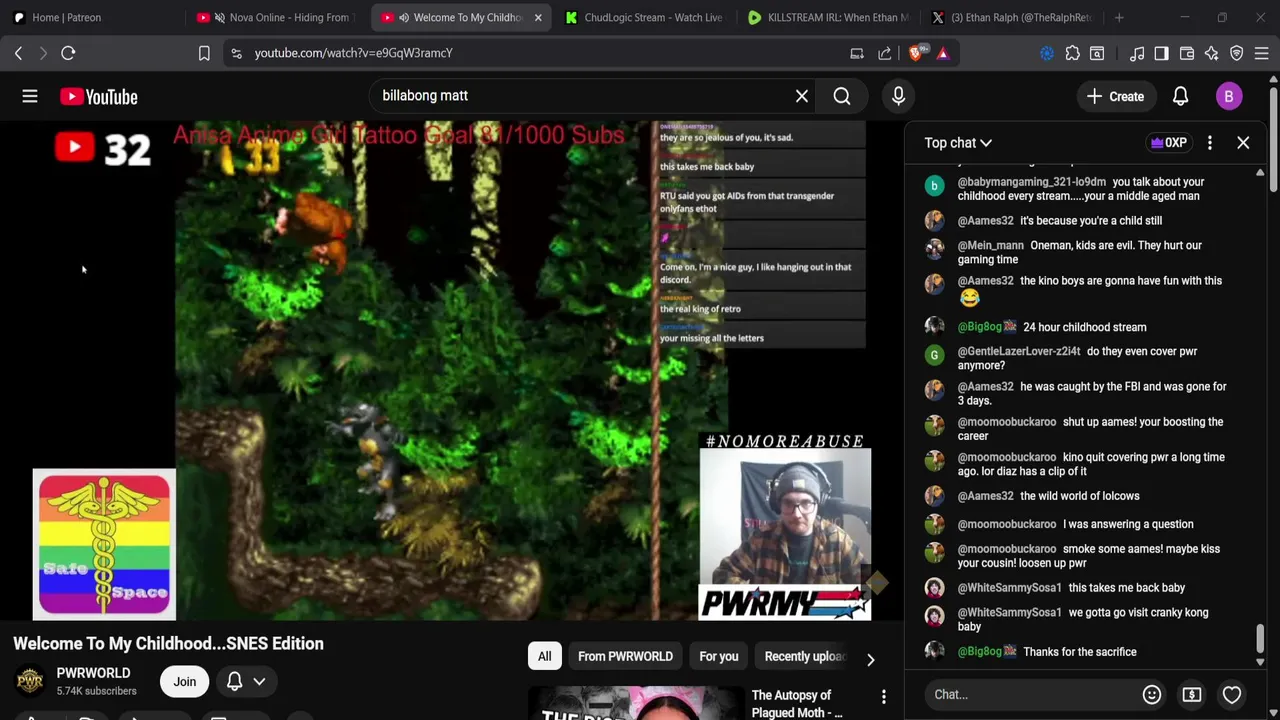Close Welcome To My Childhood tab
Viewport: 1280px width, 720px height.
point(537,17)
